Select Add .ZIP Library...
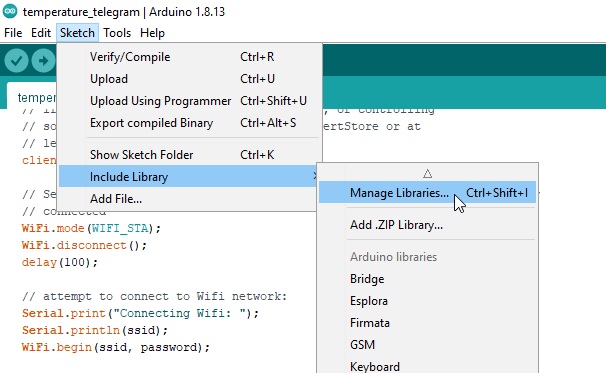Screen dimensions: 606x373 [x=427, y=225]
